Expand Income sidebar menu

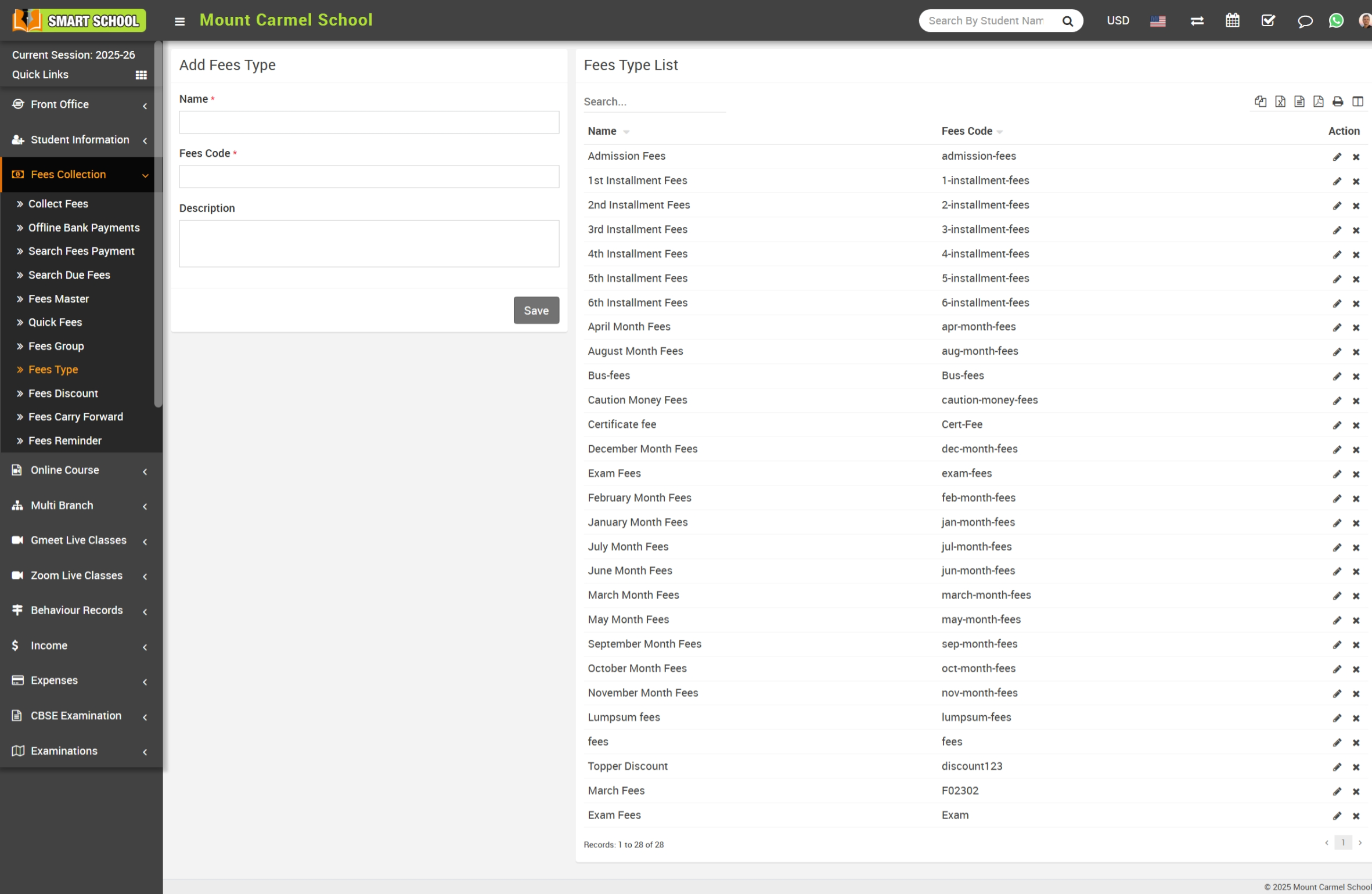point(77,646)
